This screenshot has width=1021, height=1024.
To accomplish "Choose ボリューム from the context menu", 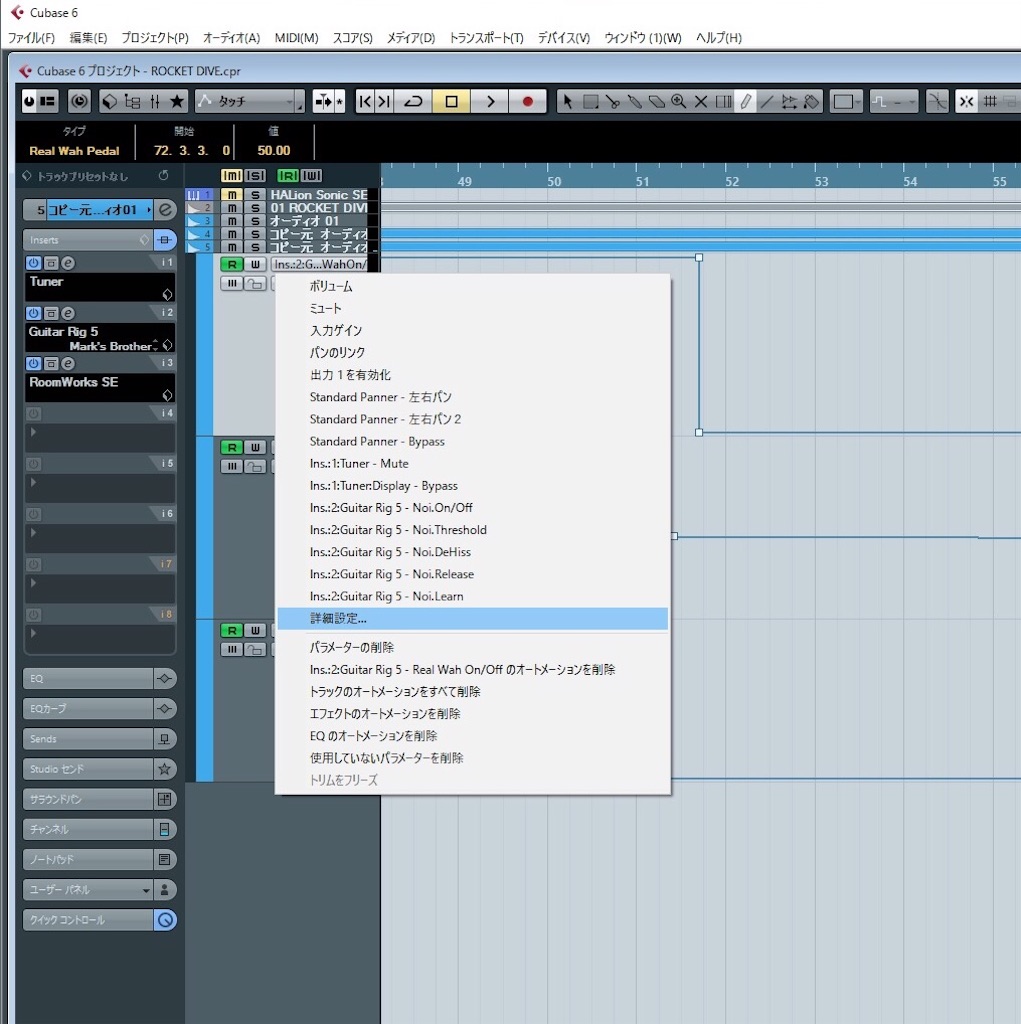I will [x=472, y=286].
